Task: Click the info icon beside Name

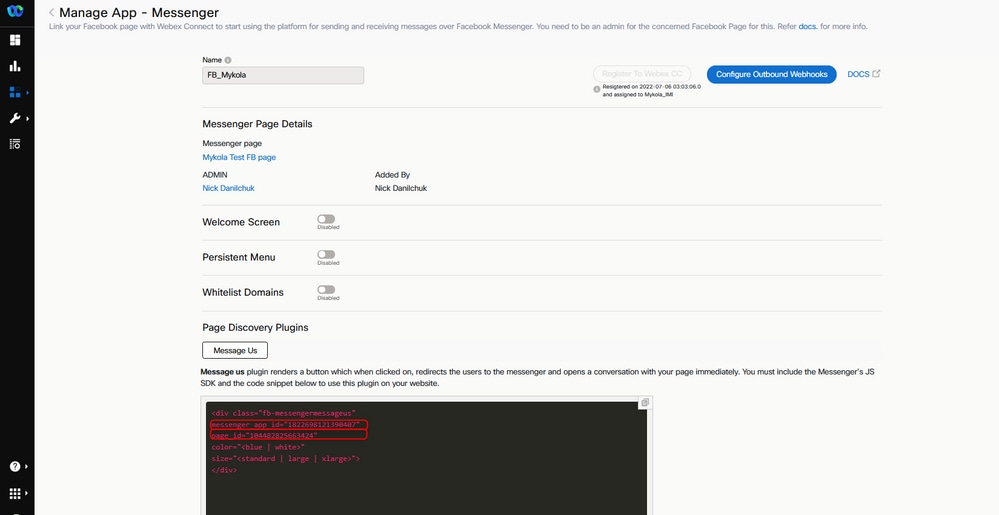Action: 228,60
